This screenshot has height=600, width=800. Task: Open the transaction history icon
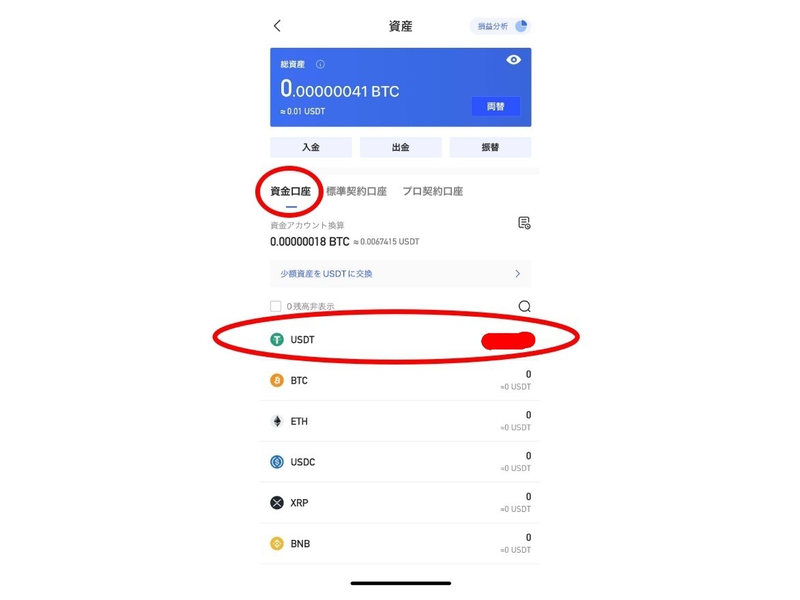click(524, 223)
